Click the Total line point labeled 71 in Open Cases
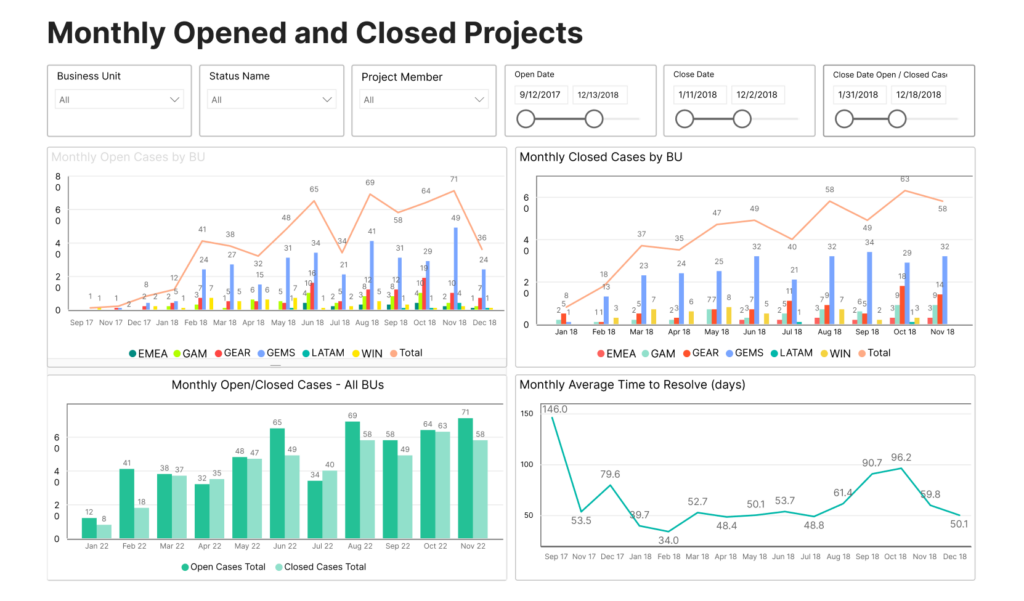 click(x=454, y=191)
